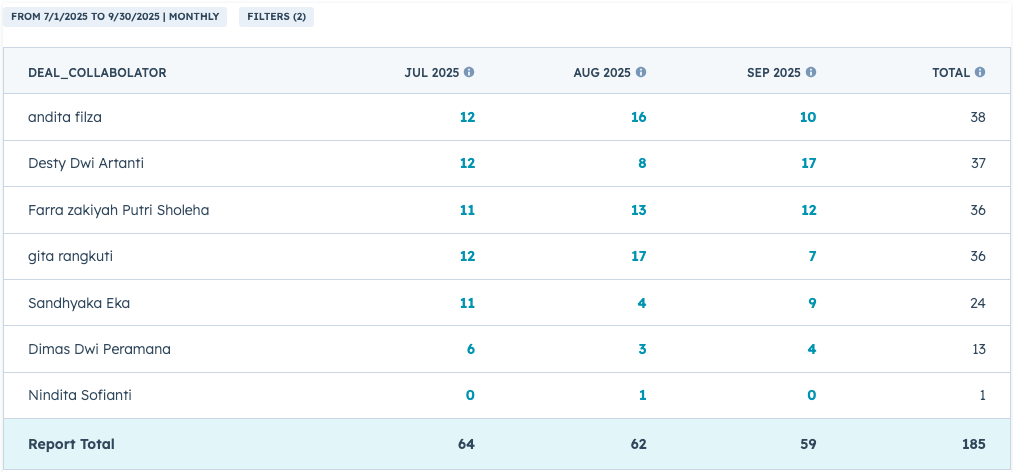Open gita rangkuti's September value 7
This screenshot has height=472, width=1013.
(x=812, y=256)
